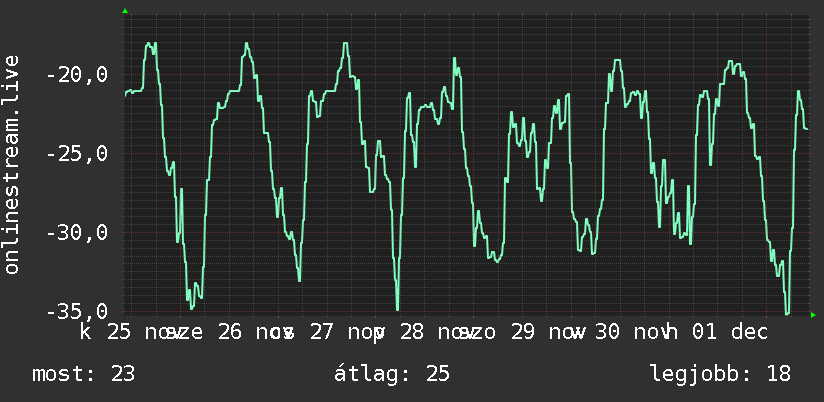Click the -30,0 y-axis label
The height and width of the screenshot is (402, 824).
77,233
